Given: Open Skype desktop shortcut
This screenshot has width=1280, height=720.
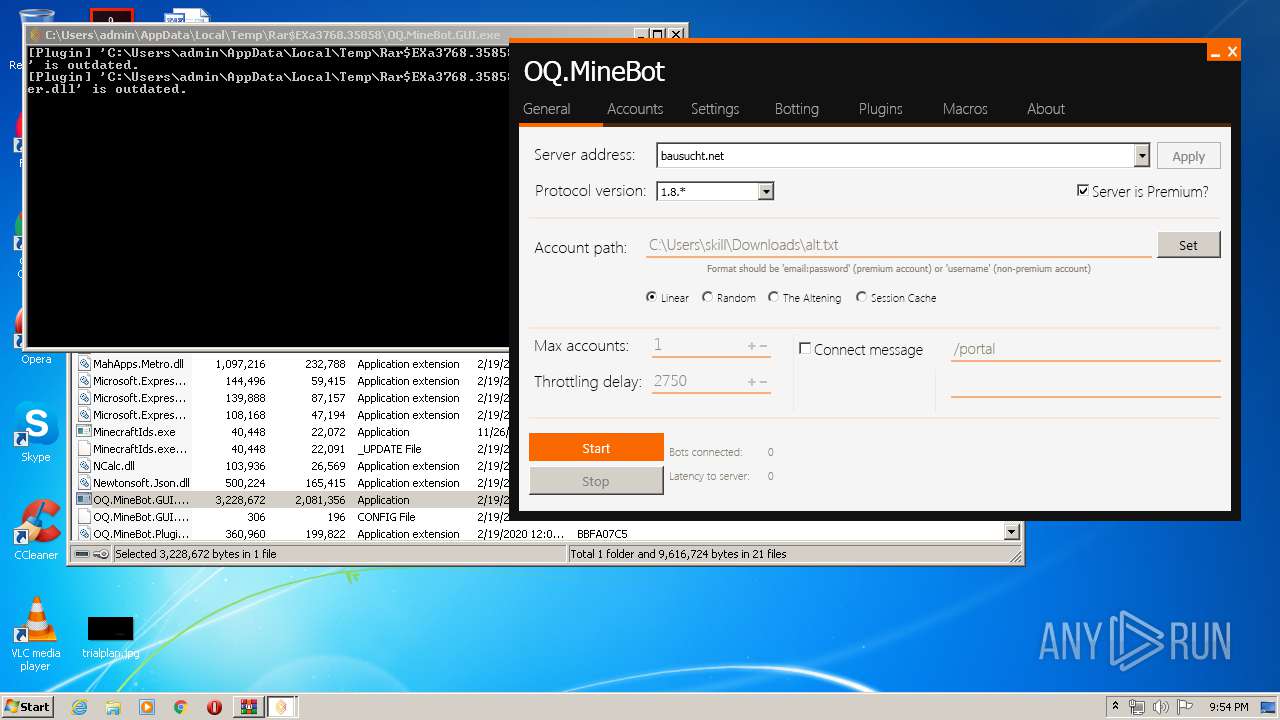Looking at the screenshot, I should click(x=36, y=433).
